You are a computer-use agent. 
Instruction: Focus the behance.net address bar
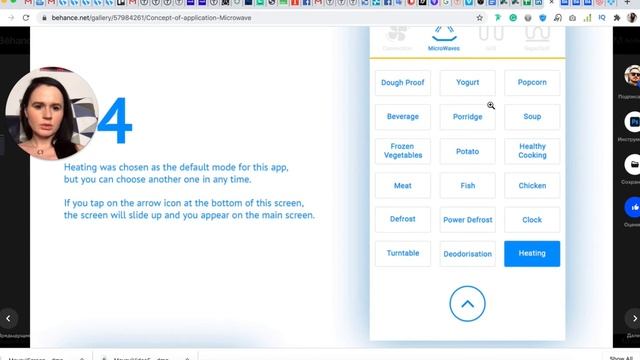point(261,18)
